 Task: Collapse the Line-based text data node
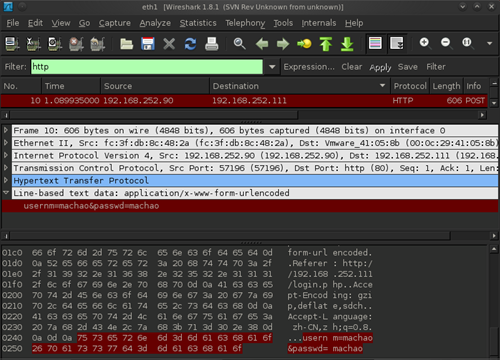pyautogui.click(x=6, y=193)
